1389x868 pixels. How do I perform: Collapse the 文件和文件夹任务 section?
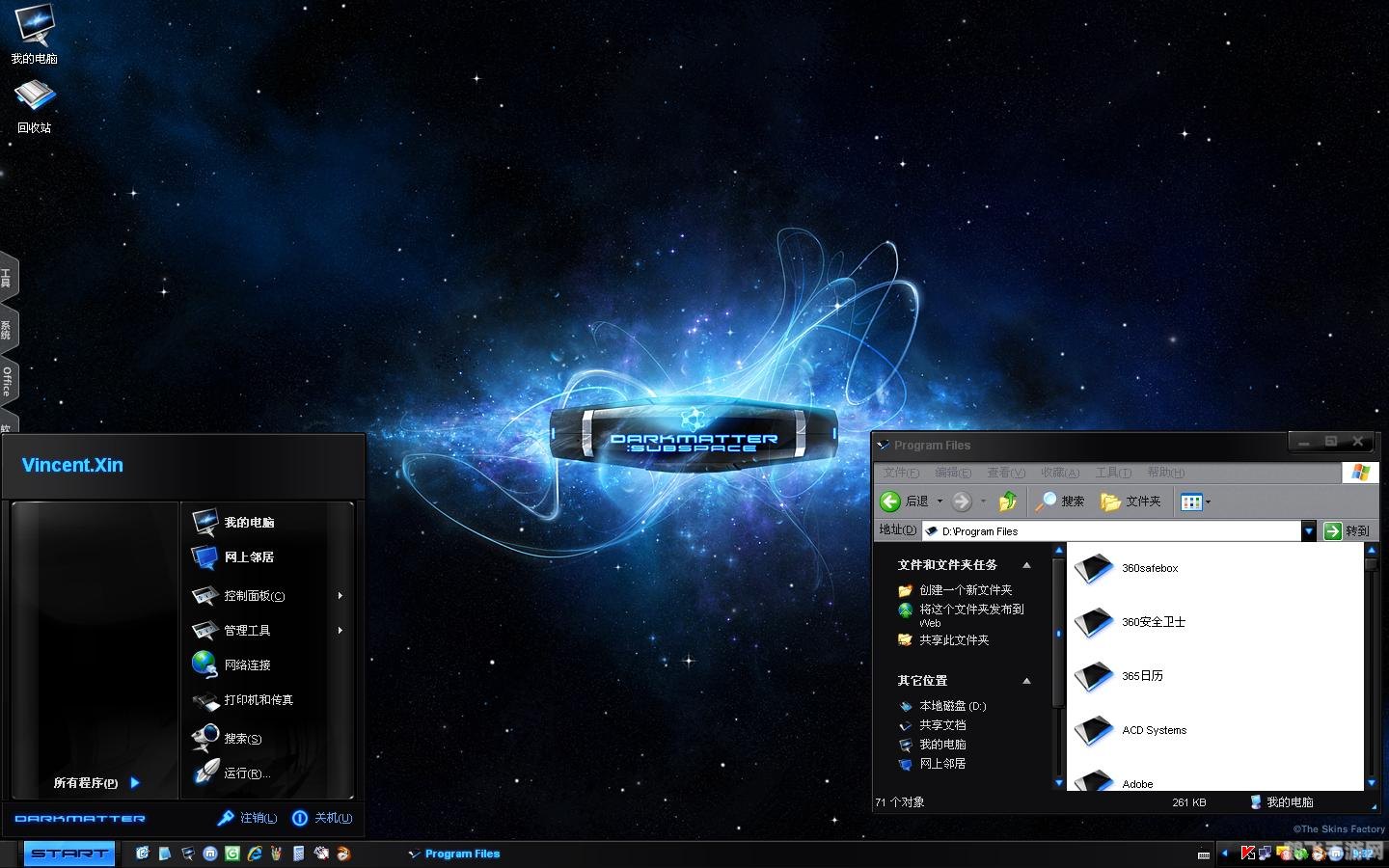(1026, 565)
